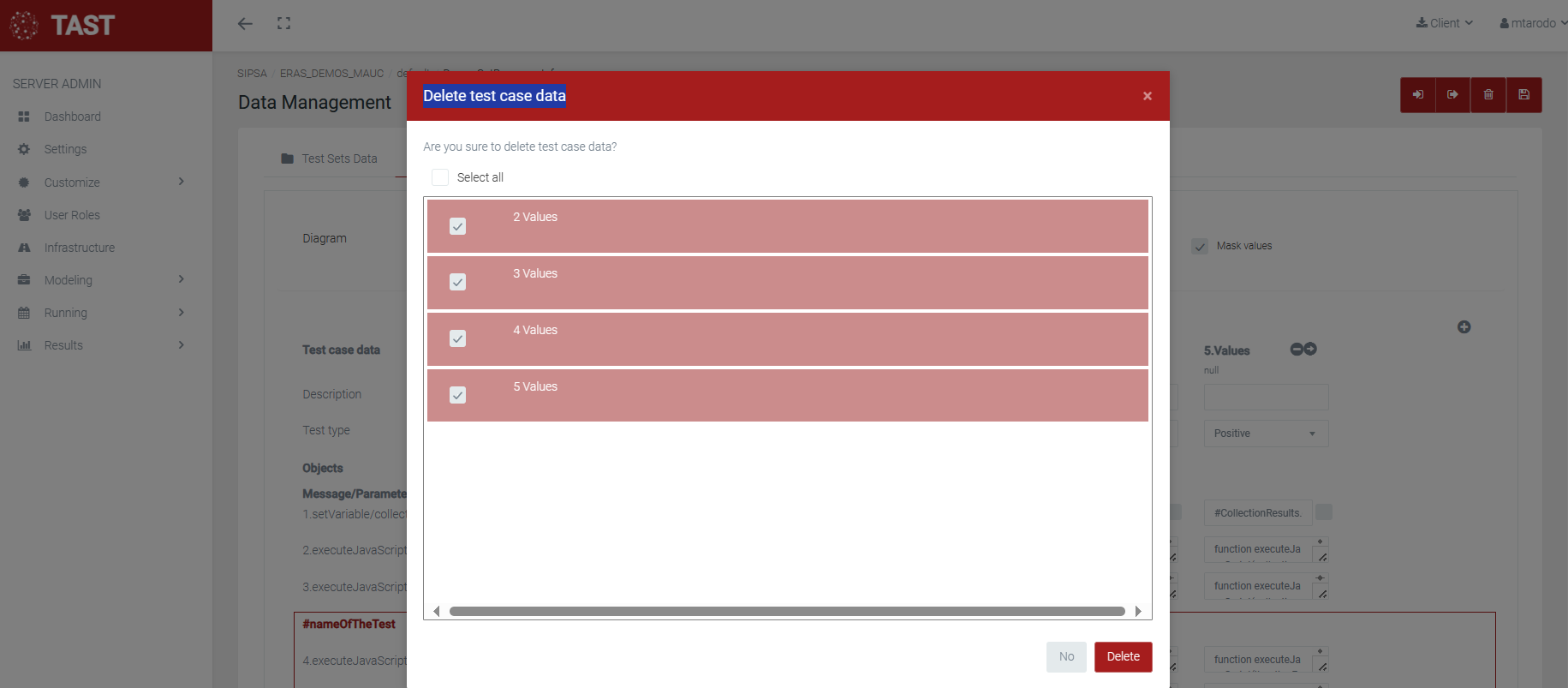Check the Select all checkbox
The width and height of the screenshot is (1568, 688).
[440, 177]
